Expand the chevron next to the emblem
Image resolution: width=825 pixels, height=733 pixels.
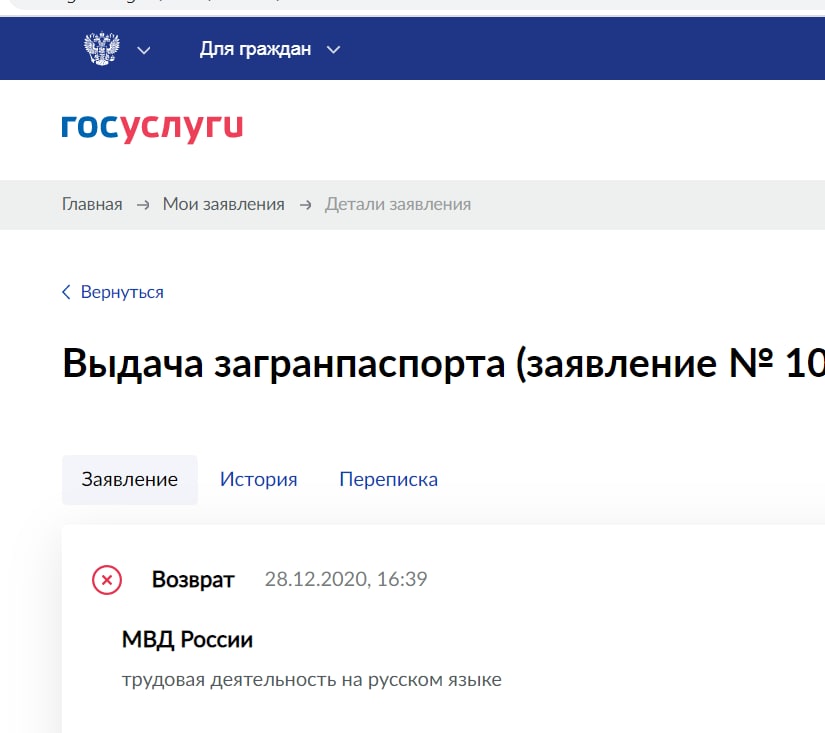(x=144, y=51)
